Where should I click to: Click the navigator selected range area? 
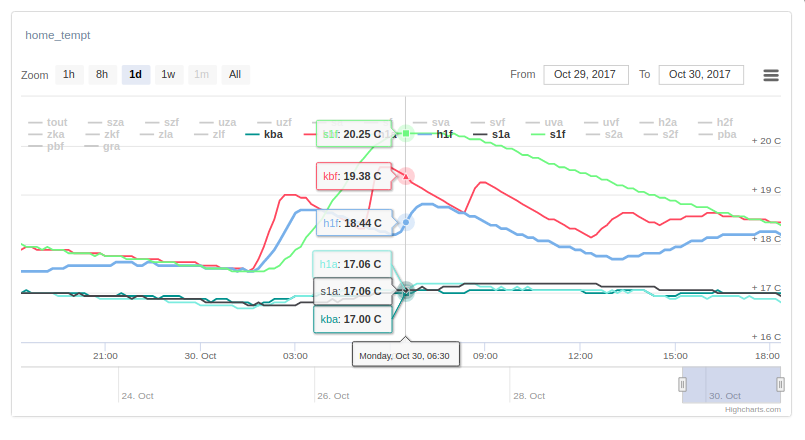(x=731, y=384)
